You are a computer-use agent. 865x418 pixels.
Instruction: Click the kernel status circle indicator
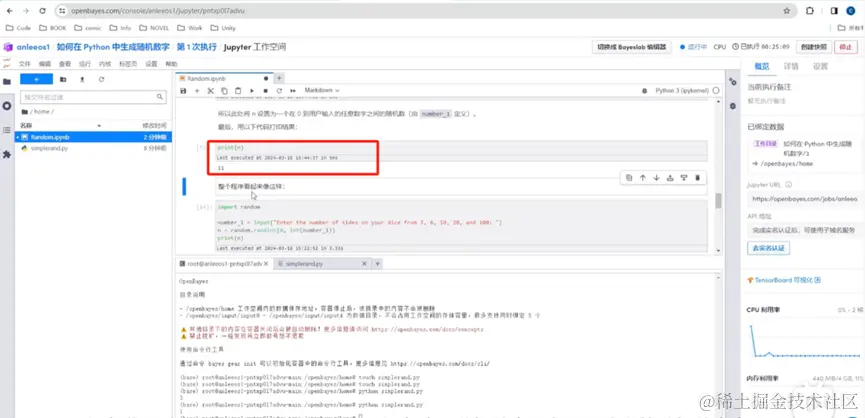(x=716, y=90)
